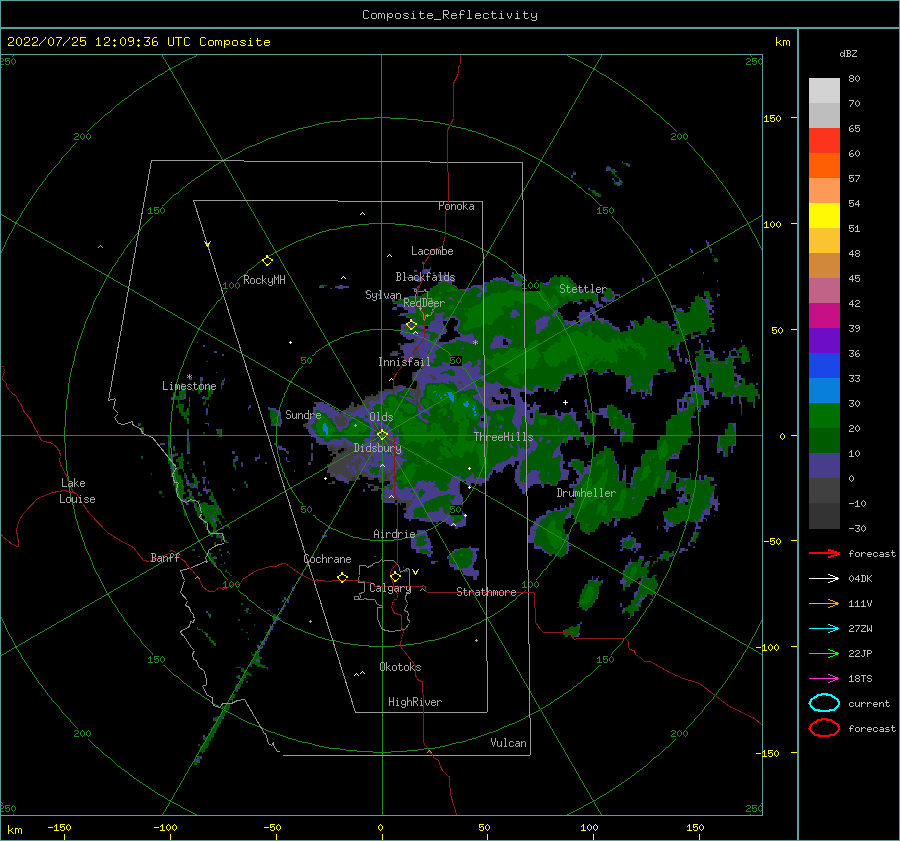Viewport: 900px width, 841px height.
Task: Click the -30 value in dBZ scale
Action: point(858,528)
